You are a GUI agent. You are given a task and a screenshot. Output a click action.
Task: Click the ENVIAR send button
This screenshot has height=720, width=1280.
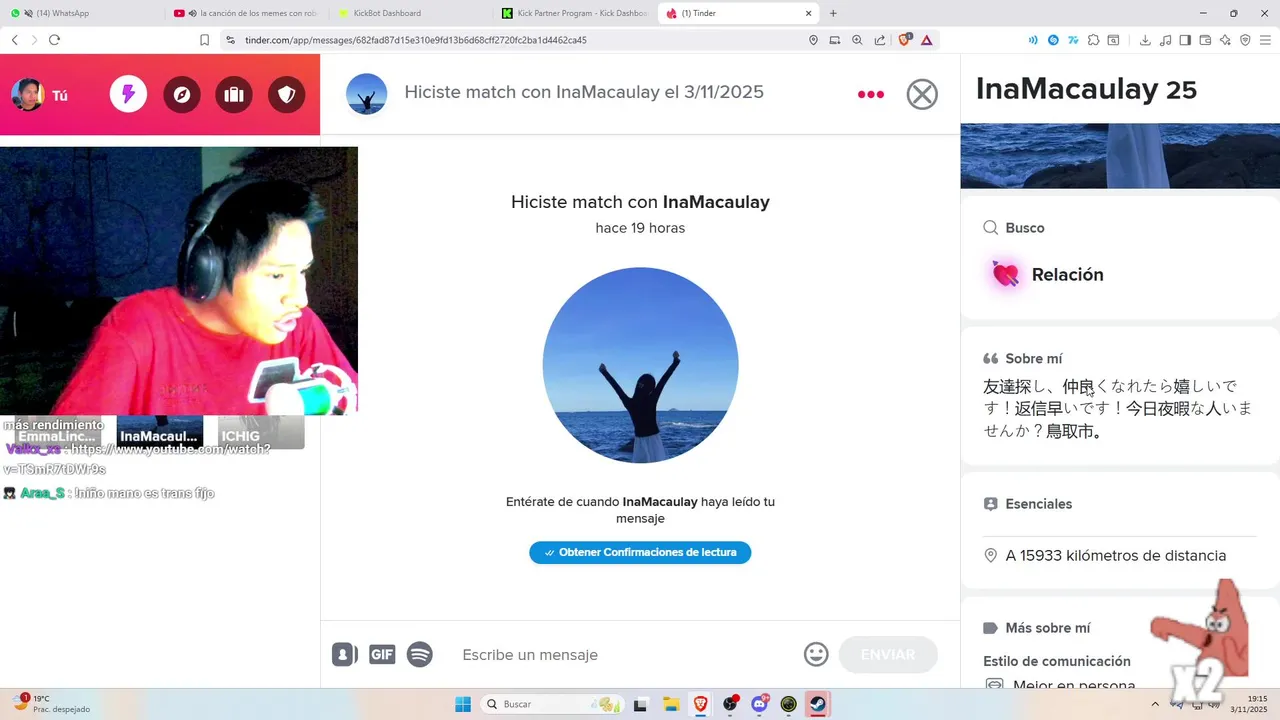888,654
